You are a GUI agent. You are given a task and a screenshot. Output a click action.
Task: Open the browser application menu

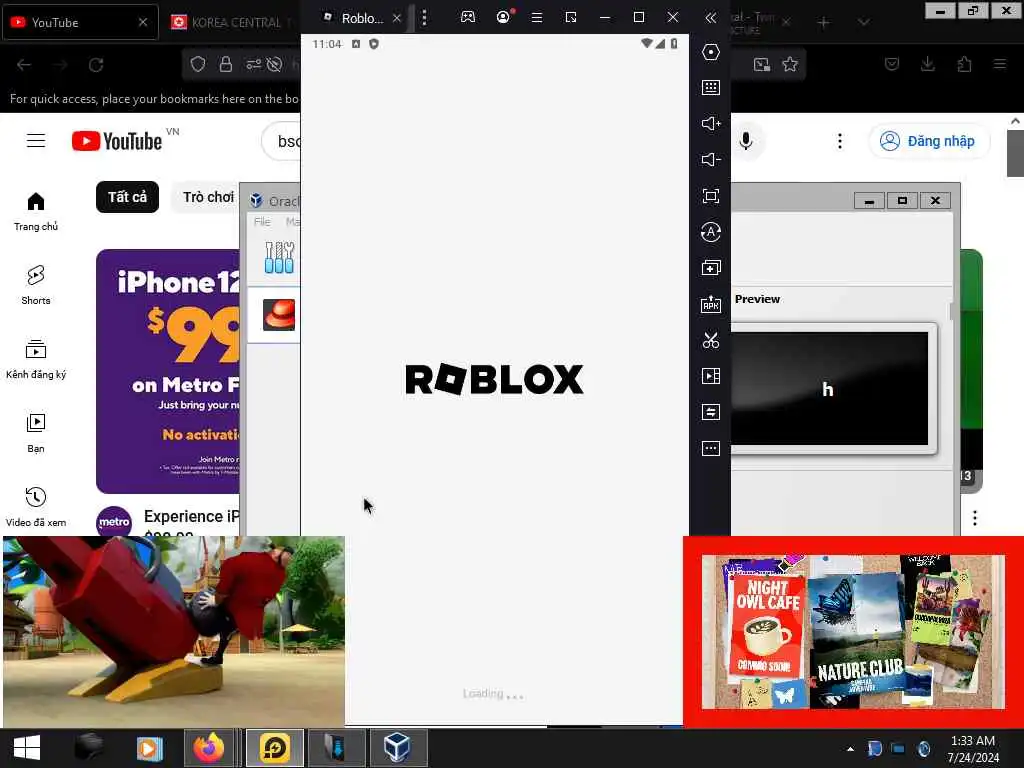(1000, 64)
